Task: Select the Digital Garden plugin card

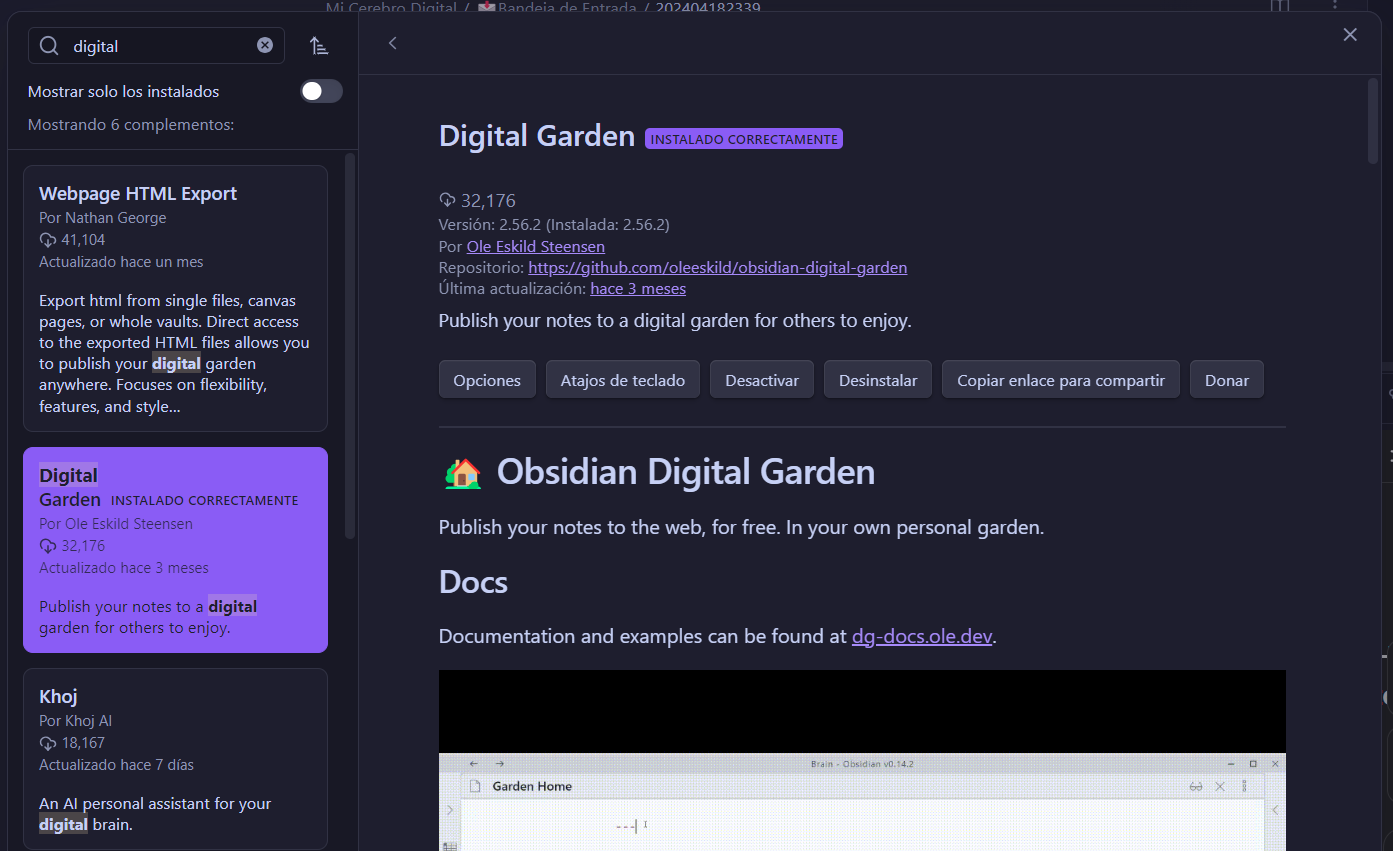Action: point(175,550)
